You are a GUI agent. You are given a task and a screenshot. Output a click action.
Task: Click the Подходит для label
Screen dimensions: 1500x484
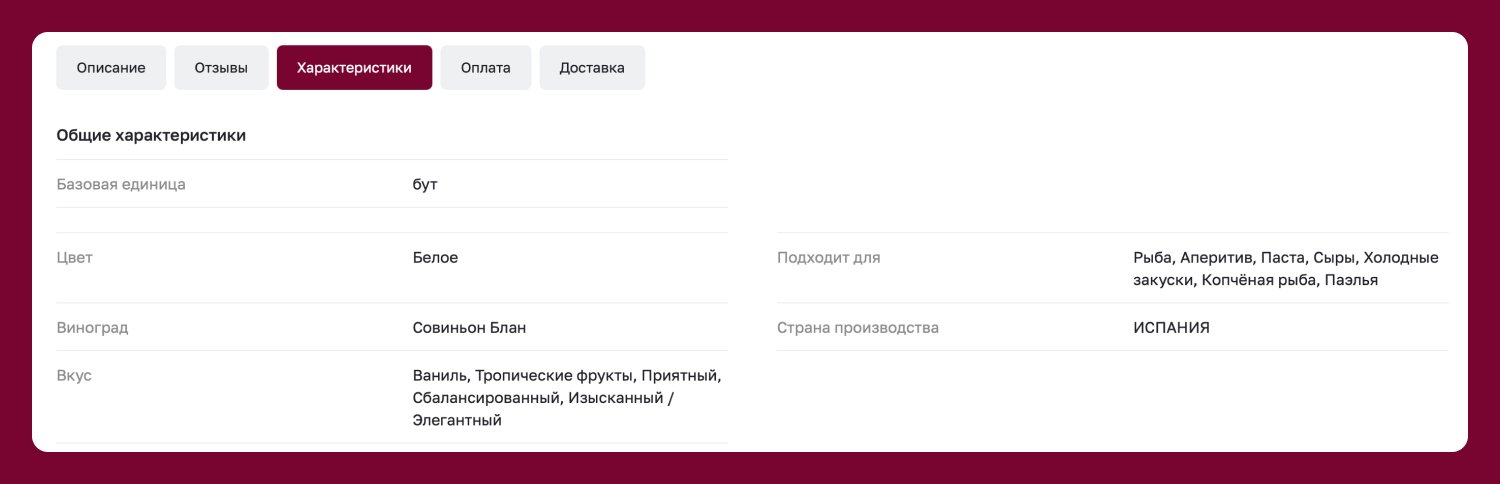click(x=828, y=257)
